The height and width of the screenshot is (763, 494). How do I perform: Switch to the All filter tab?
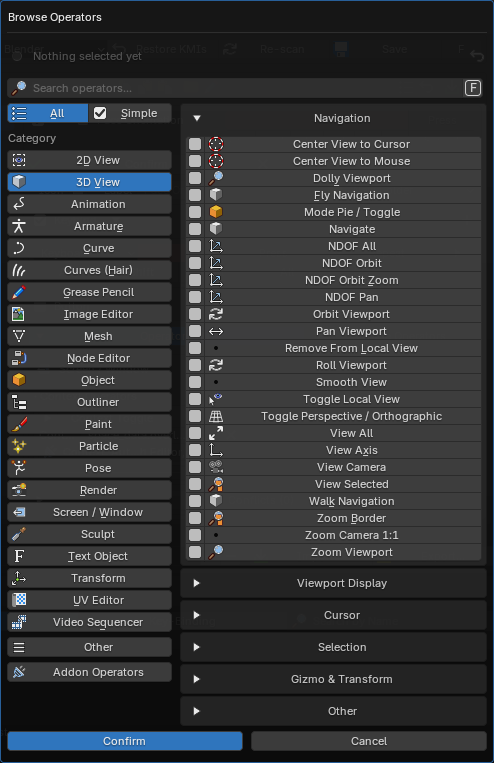click(x=48, y=113)
